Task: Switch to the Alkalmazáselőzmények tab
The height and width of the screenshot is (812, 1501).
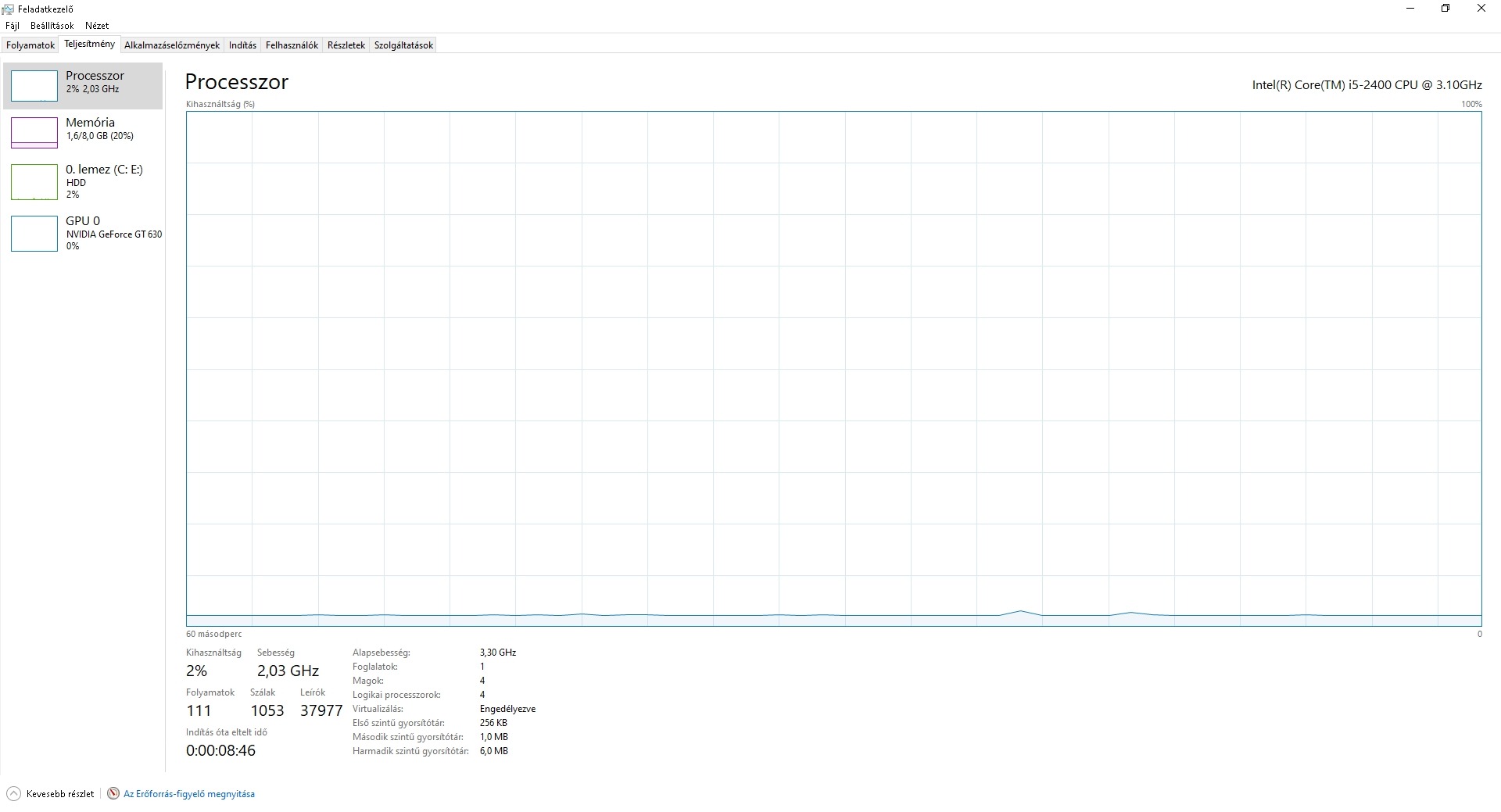Action: coord(172,45)
